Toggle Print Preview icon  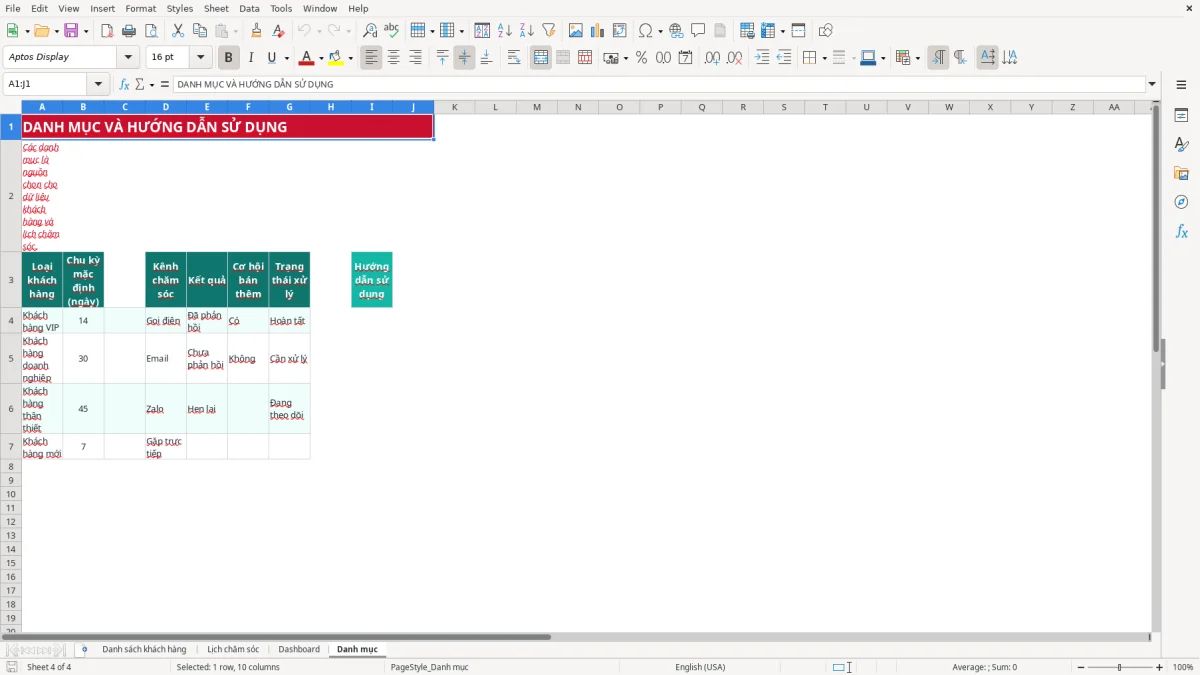coord(151,31)
